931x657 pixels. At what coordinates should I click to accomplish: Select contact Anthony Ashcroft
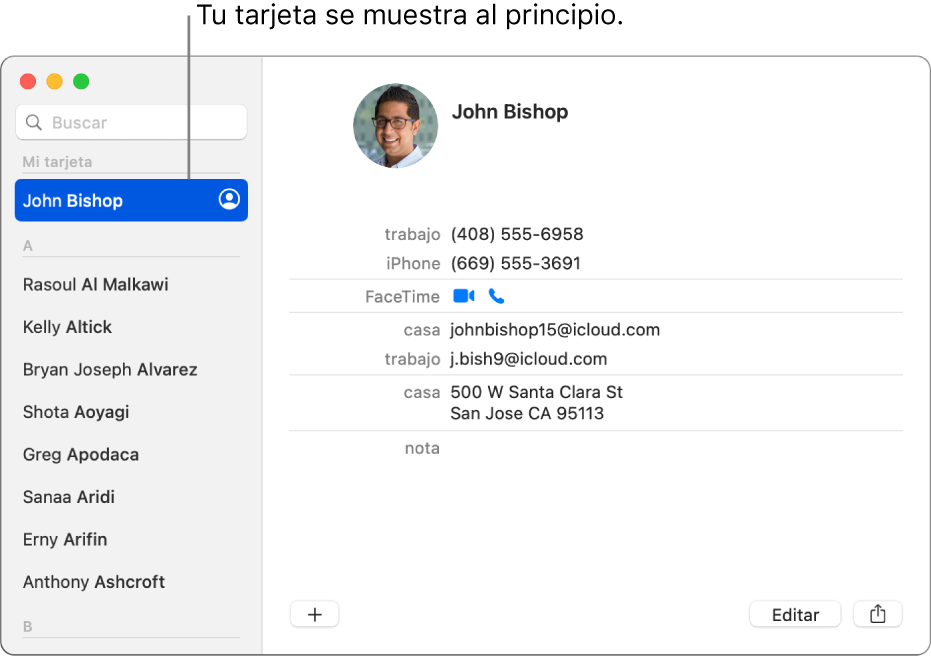point(93,581)
